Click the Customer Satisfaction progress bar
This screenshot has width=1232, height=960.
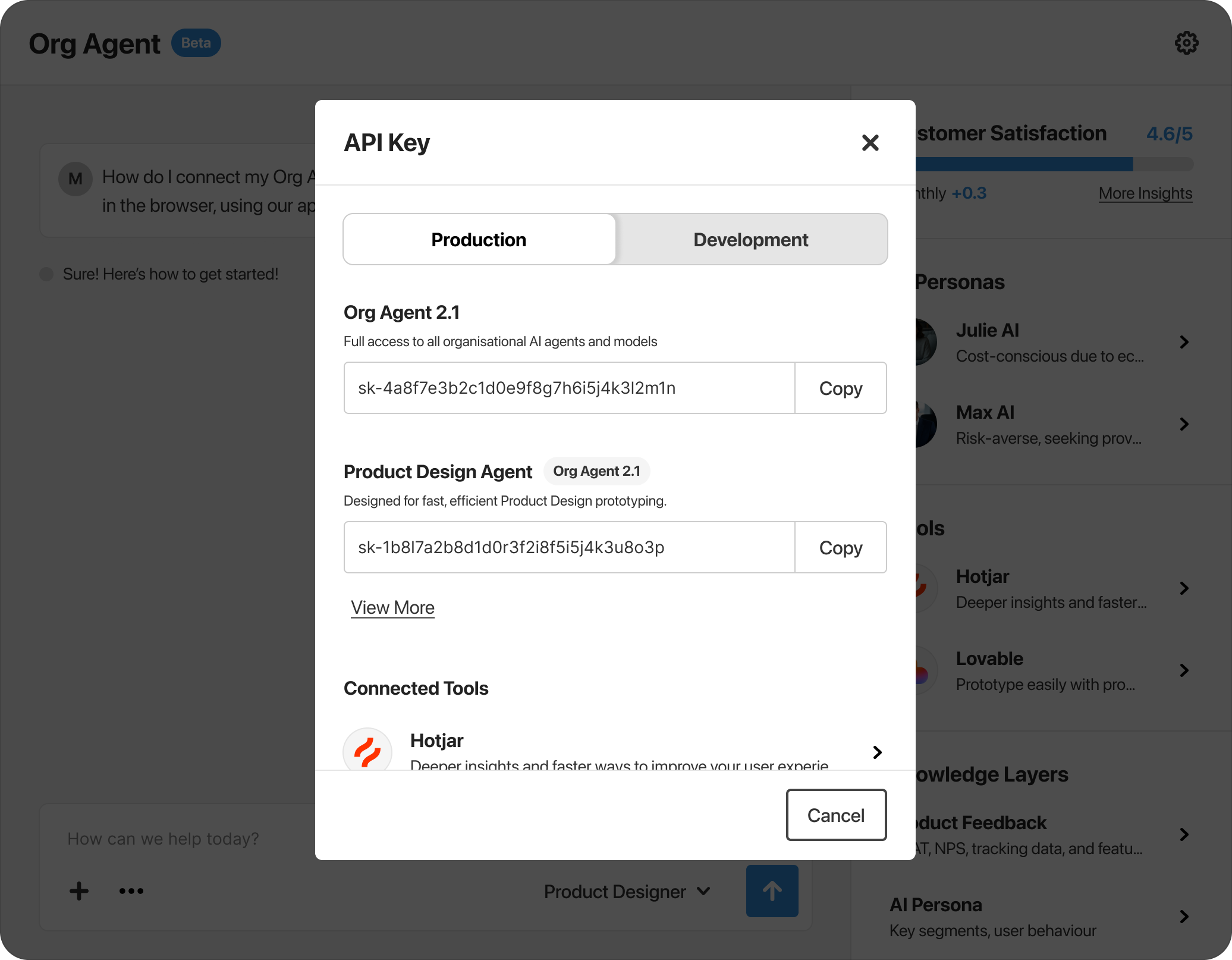pos(1052,164)
